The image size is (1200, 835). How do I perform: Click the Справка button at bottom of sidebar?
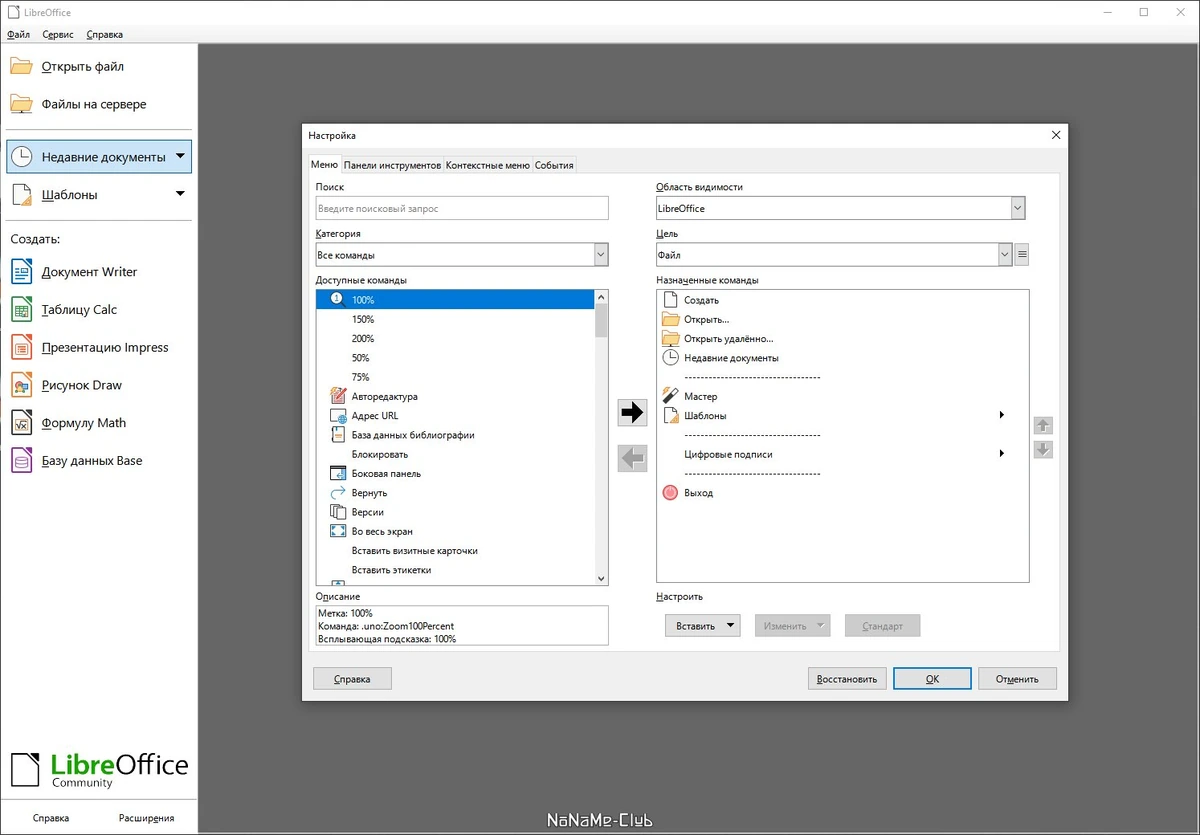click(51, 817)
